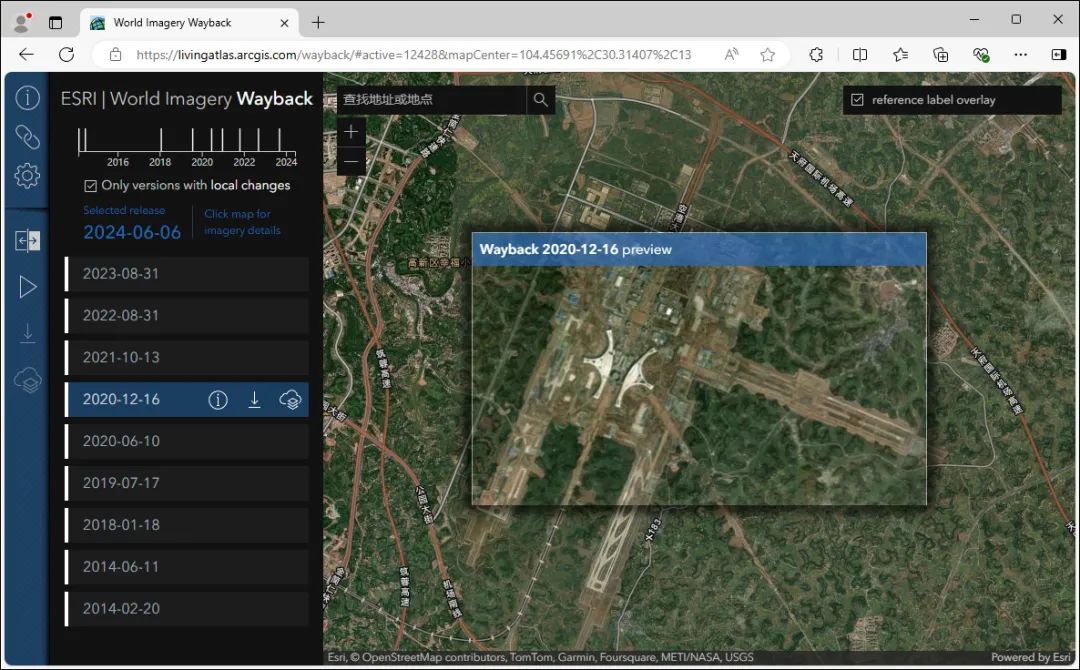Open the browser favorites menu
Viewport: 1080px width, 670px height.
(x=899, y=55)
